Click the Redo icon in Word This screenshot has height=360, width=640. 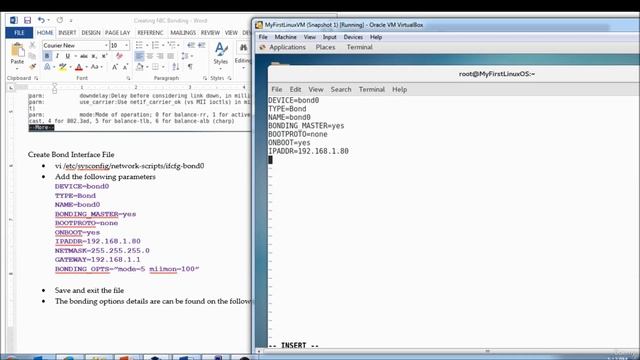click(60, 20)
